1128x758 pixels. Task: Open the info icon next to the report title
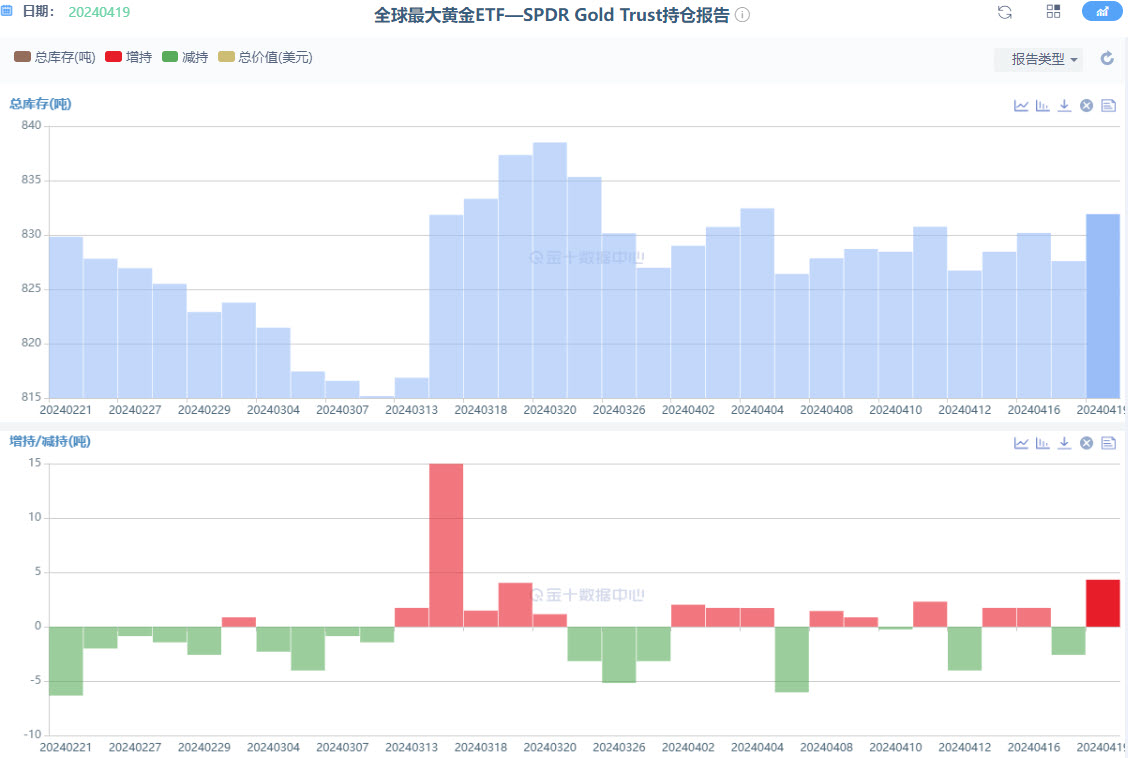(742, 15)
